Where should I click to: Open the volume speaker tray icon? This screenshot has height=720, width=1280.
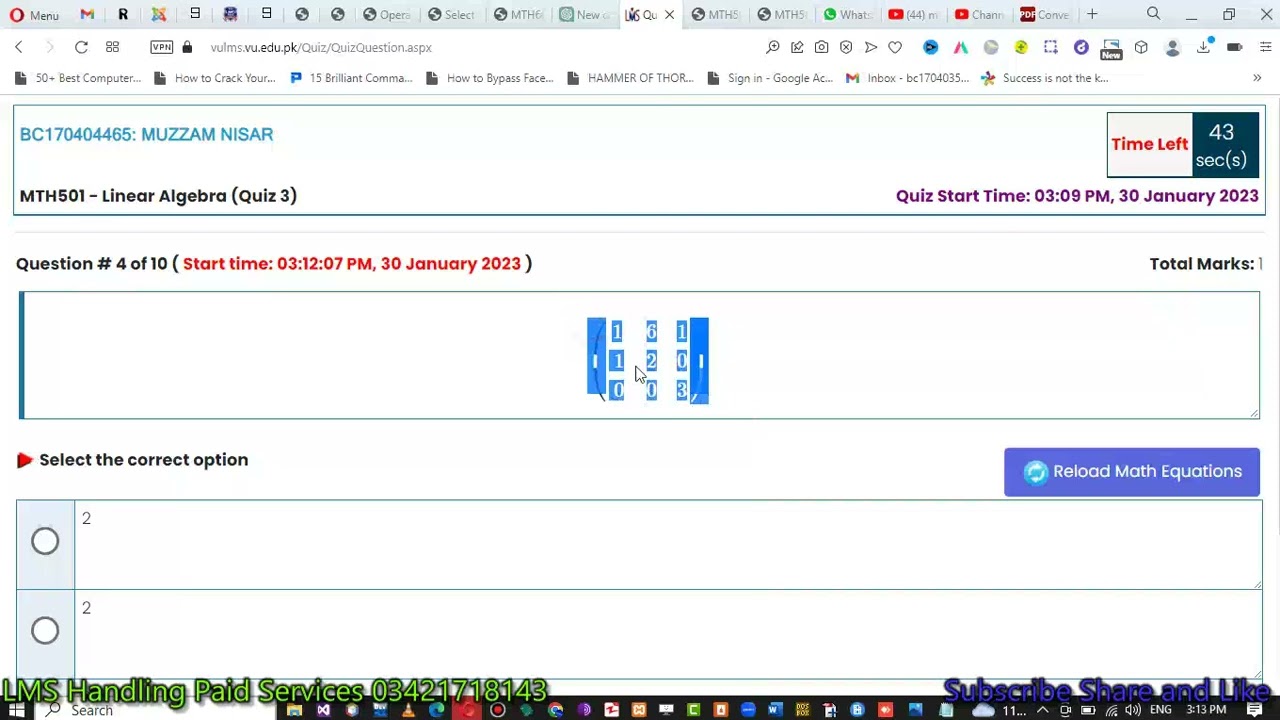pyautogui.click(x=1132, y=710)
